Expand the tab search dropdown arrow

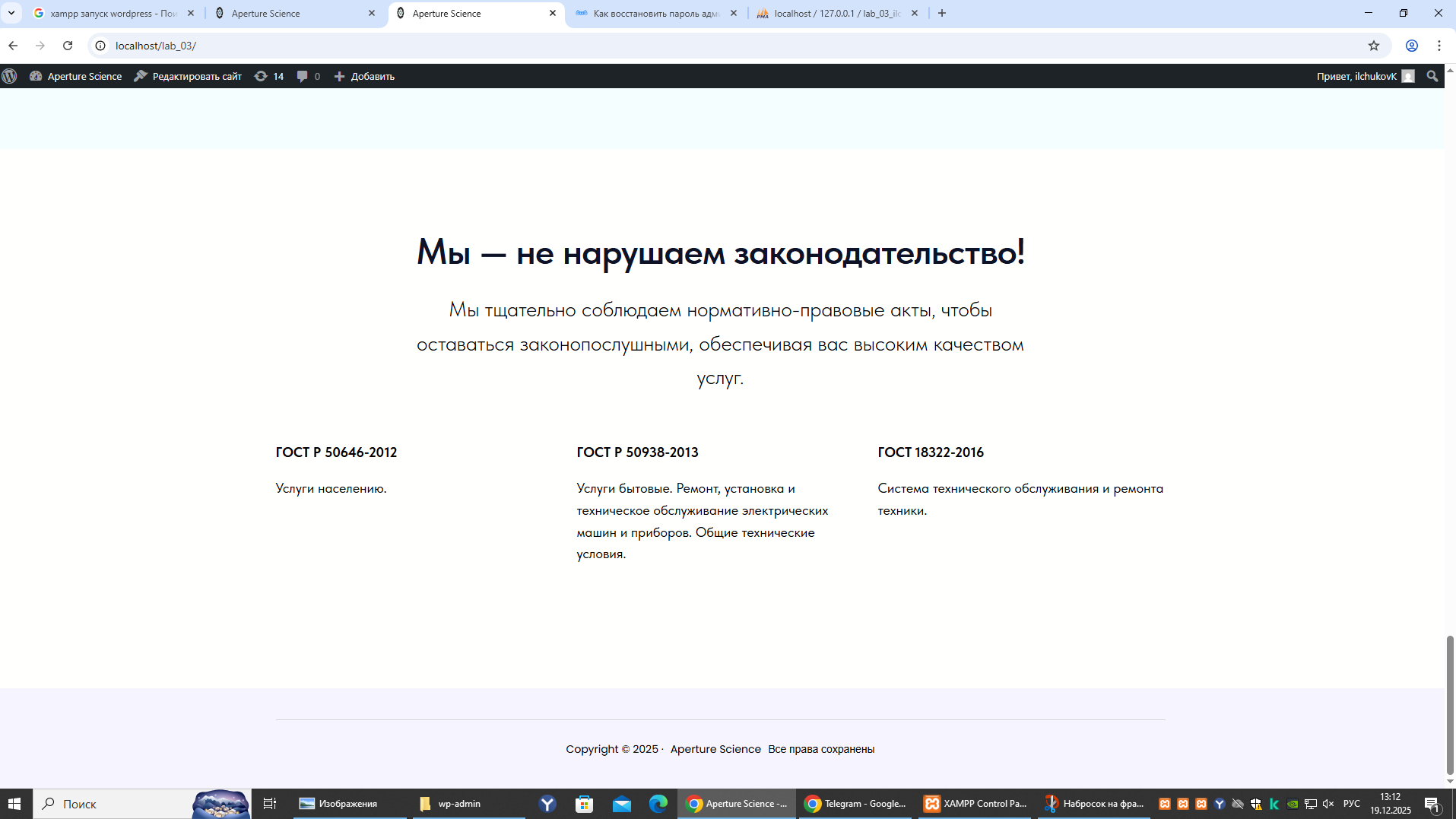click(11, 13)
